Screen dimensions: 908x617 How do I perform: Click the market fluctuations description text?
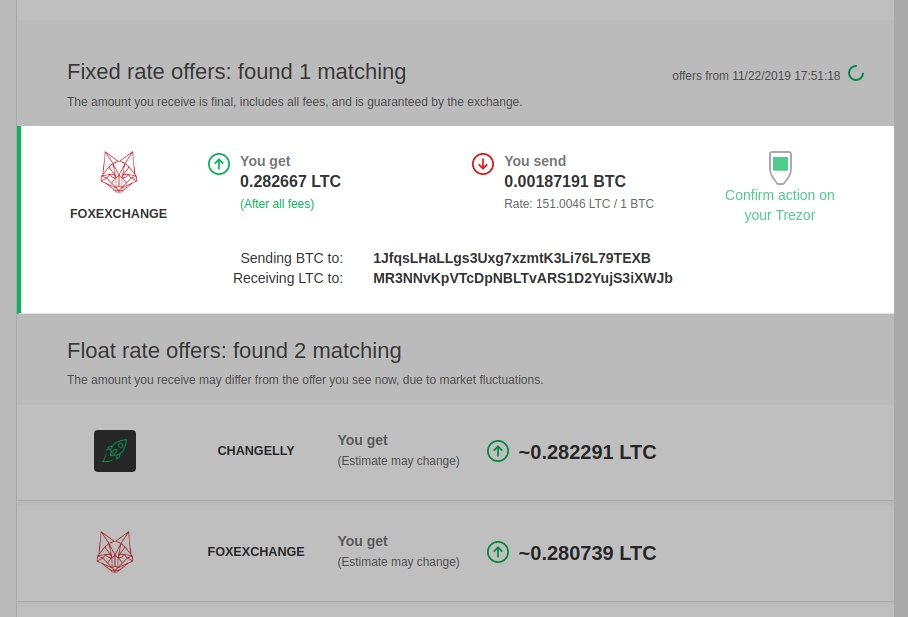click(305, 380)
